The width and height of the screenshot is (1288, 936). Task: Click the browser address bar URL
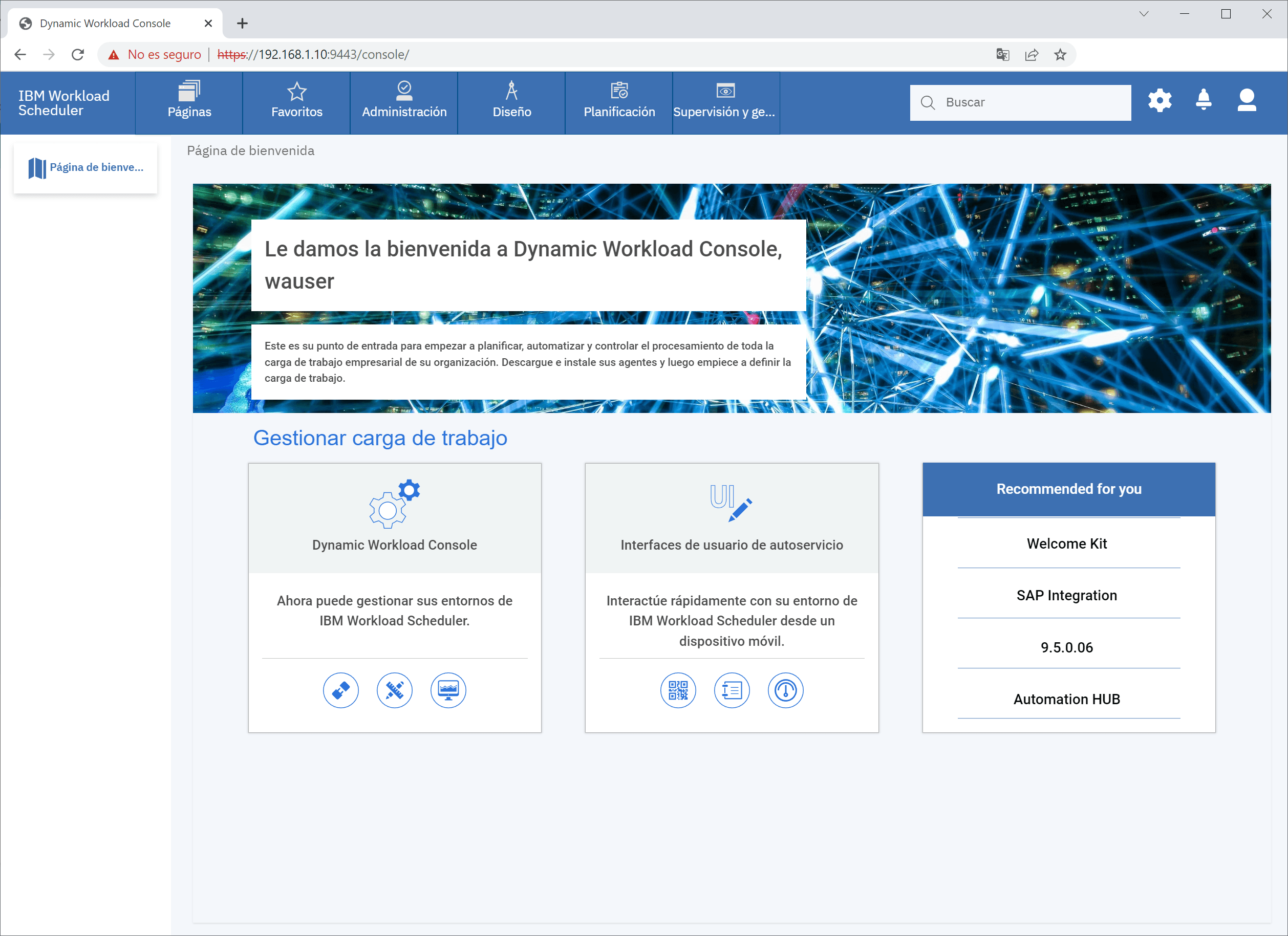point(313,54)
